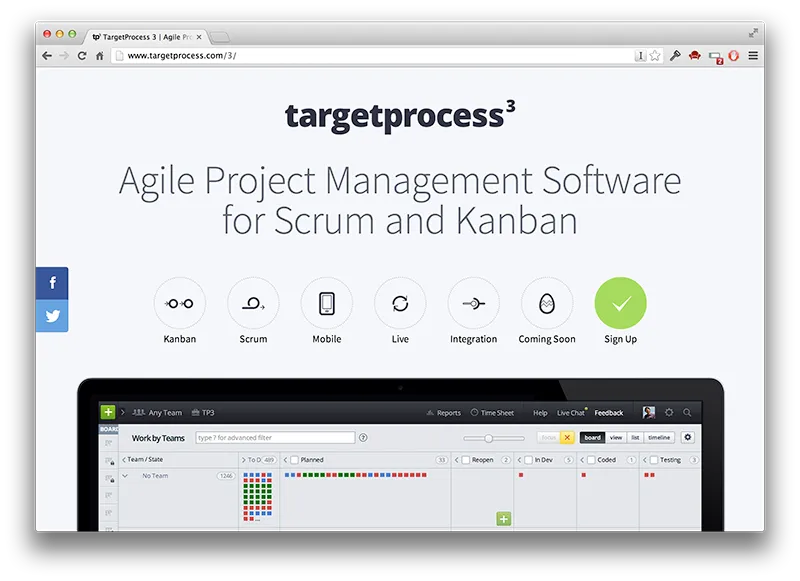Collapse the Planned column chevron
800x581 pixels.
tap(285, 460)
